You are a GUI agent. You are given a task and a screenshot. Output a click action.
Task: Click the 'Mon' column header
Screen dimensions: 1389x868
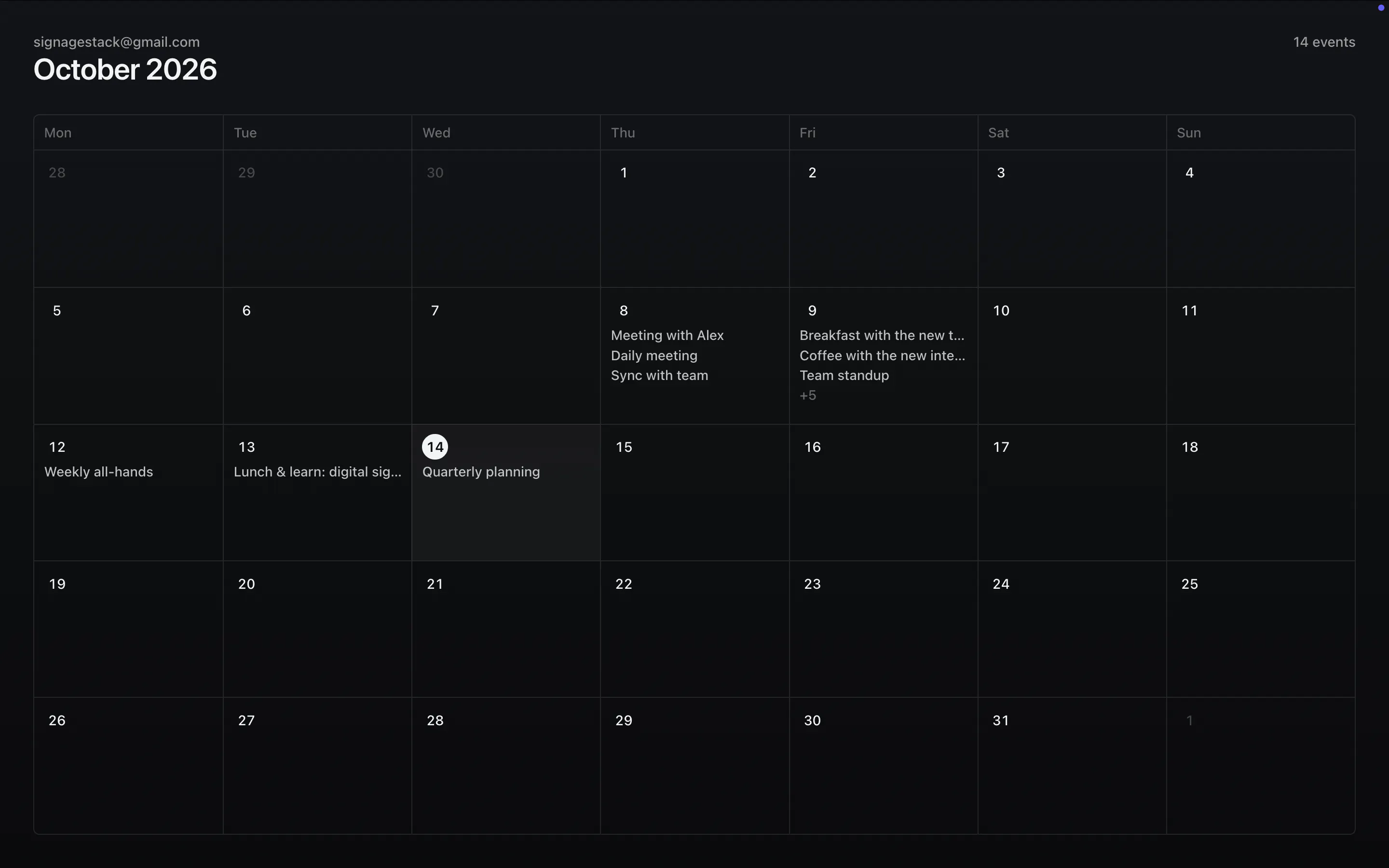[x=58, y=133]
